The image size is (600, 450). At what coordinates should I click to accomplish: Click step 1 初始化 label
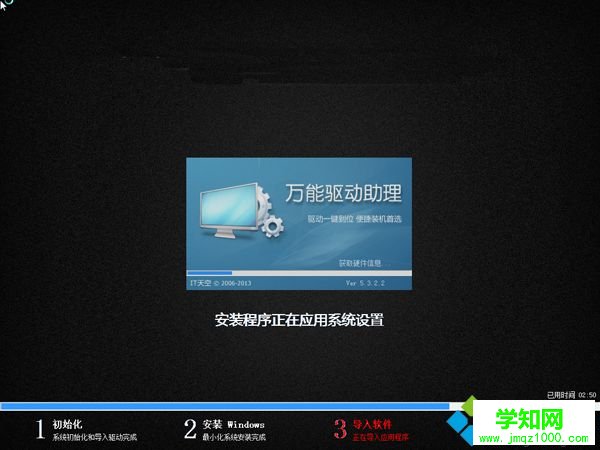67,424
